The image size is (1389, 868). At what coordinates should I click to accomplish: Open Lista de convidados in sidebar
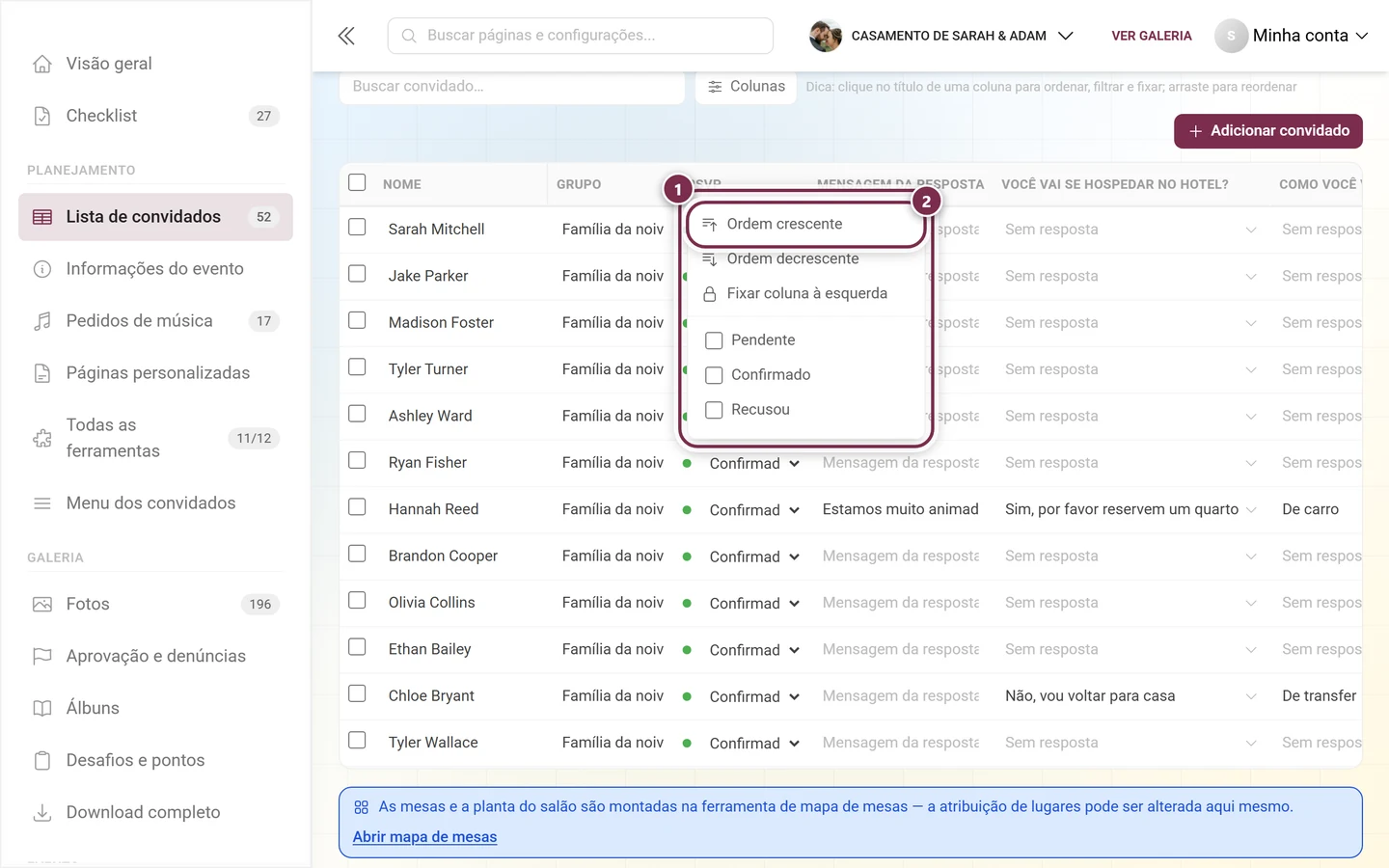coord(155,217)
